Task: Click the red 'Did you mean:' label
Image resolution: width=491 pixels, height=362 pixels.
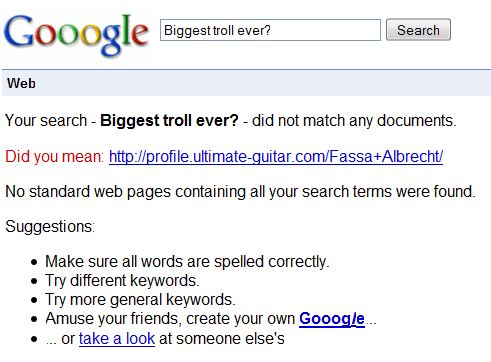Action: click(55, 156)
